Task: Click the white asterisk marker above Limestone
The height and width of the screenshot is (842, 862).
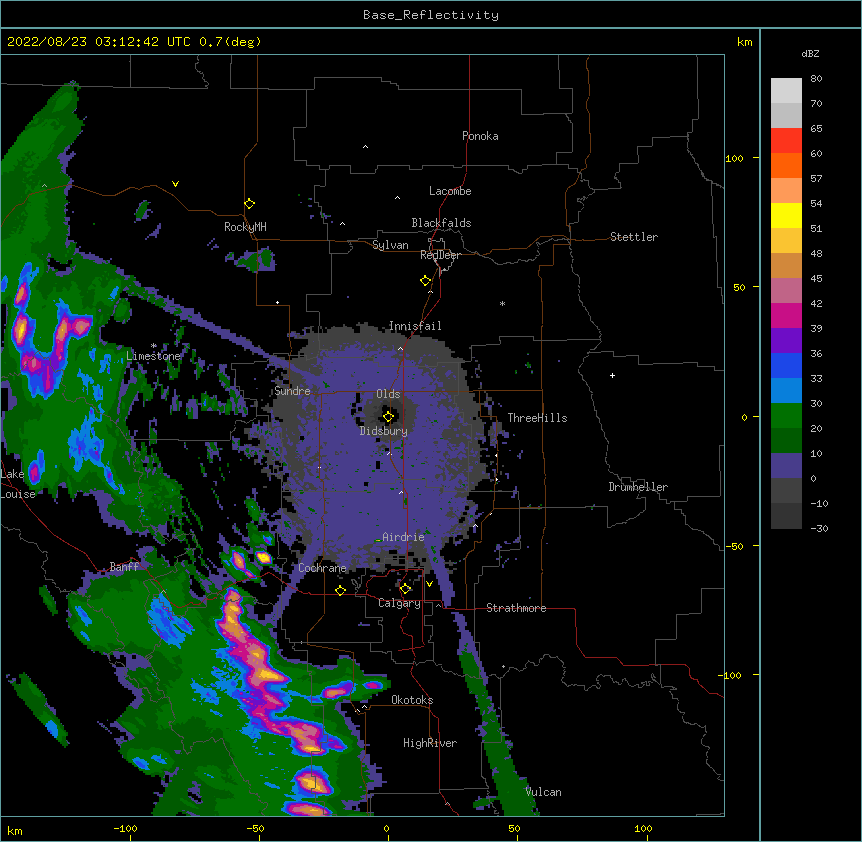Action: [x=154, y=346]
